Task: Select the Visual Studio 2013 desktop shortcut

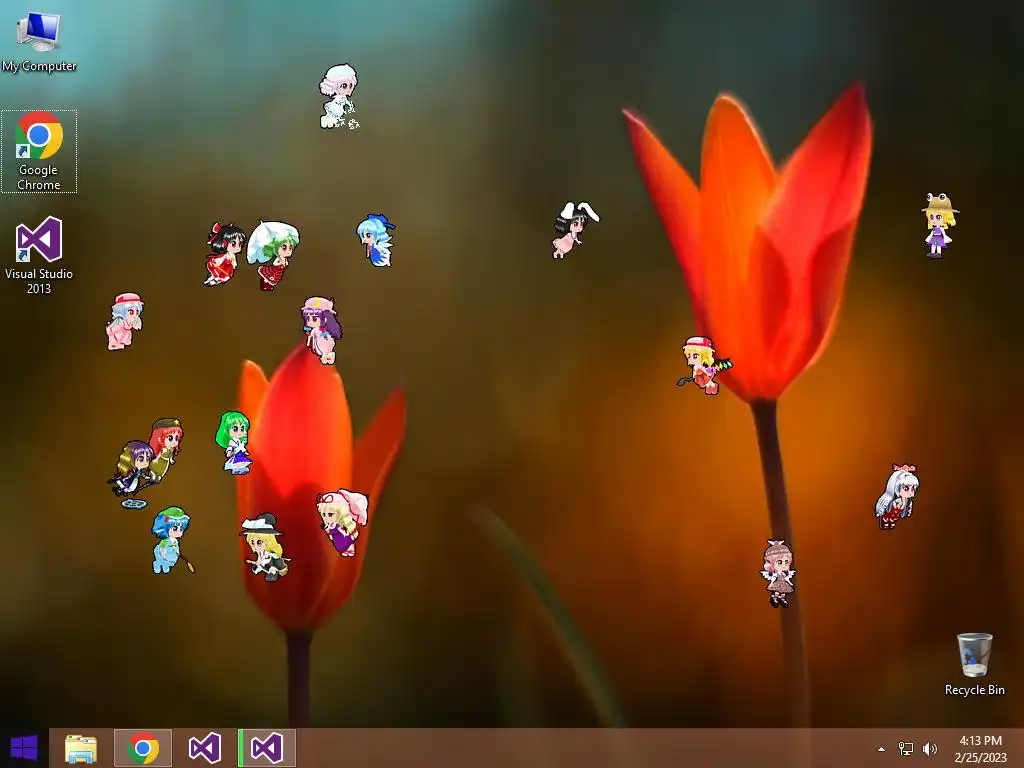Action: (39, 255)
